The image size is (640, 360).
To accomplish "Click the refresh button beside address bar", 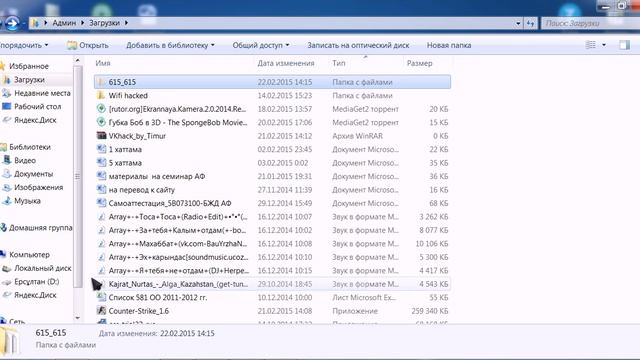I will [530, 23].
